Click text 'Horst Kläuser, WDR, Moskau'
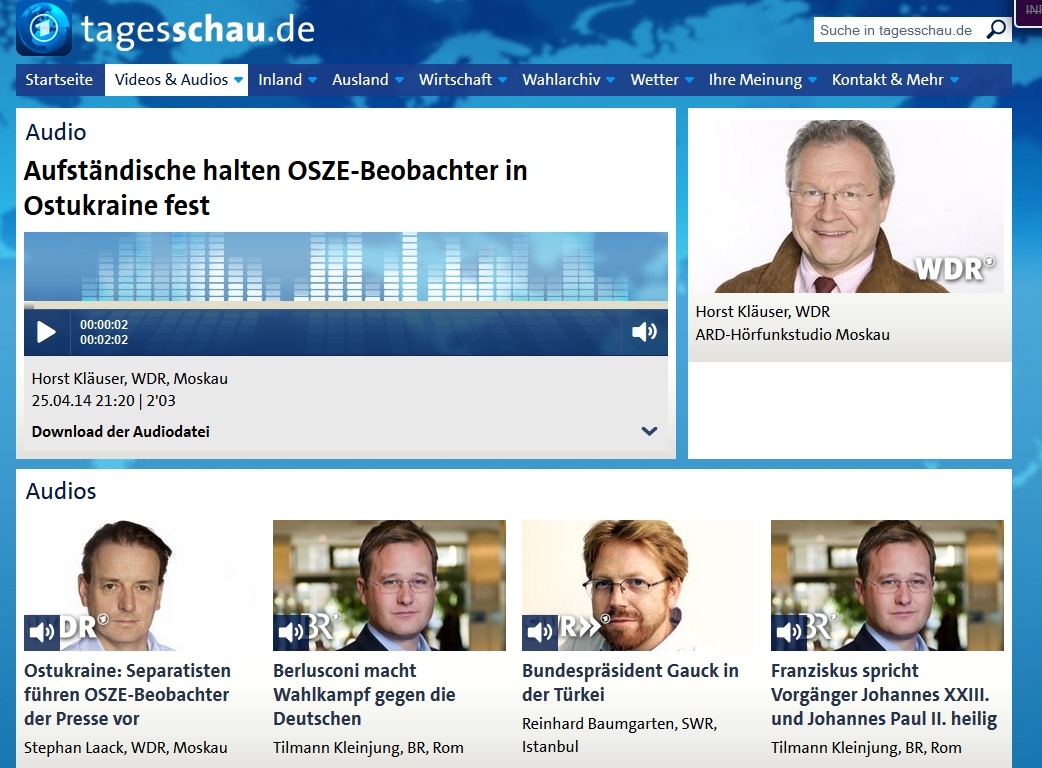1042x768 pixels. pyautogui.click(x=130, y=379)
